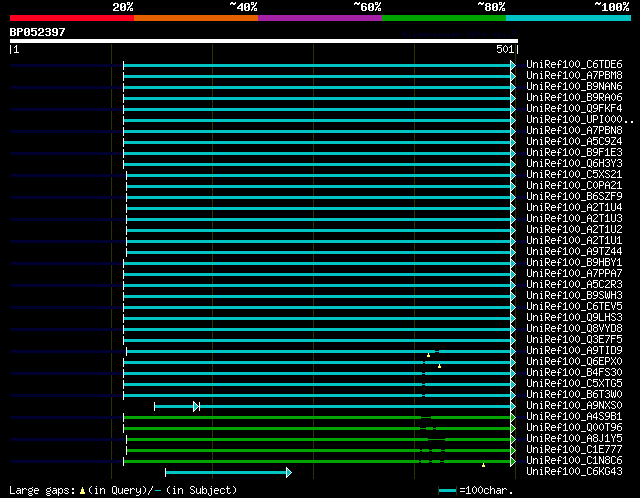Select the UniRef100_C6TEV5 label
Screen dimensions: 640x498
[574, 307]
